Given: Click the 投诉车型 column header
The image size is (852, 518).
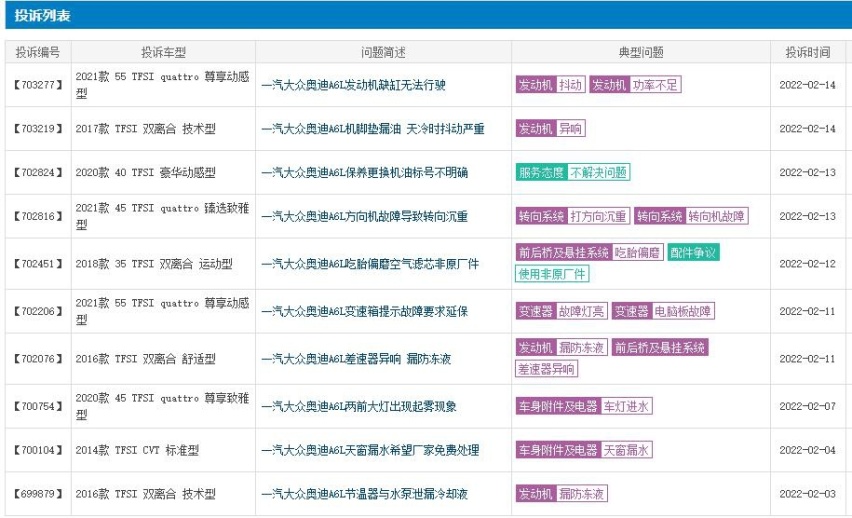Looking at the screenshot, I should [163, 52].
